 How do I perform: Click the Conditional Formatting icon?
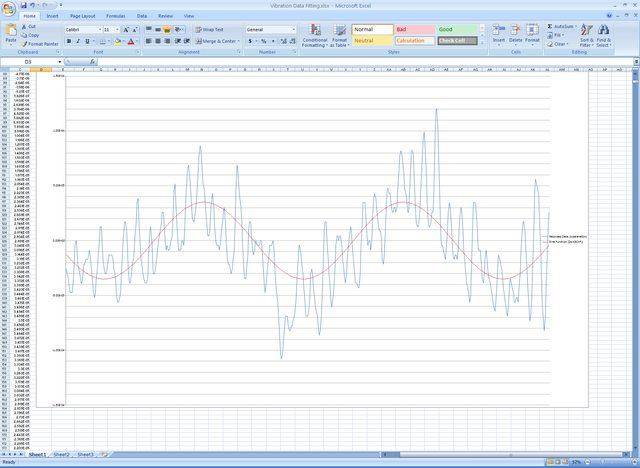coord(314,31)
